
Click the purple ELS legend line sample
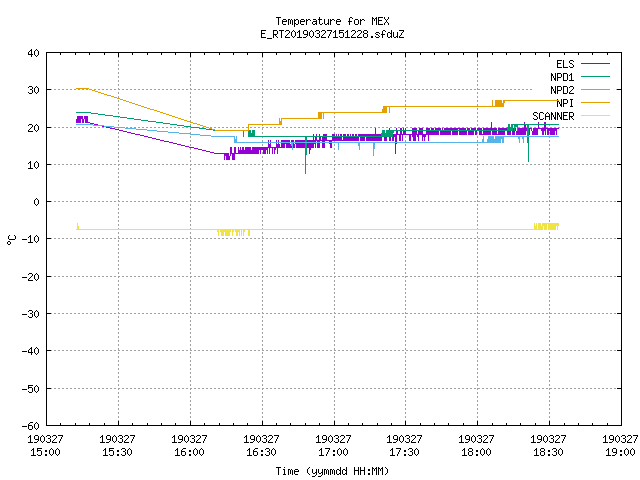(595, 64)
